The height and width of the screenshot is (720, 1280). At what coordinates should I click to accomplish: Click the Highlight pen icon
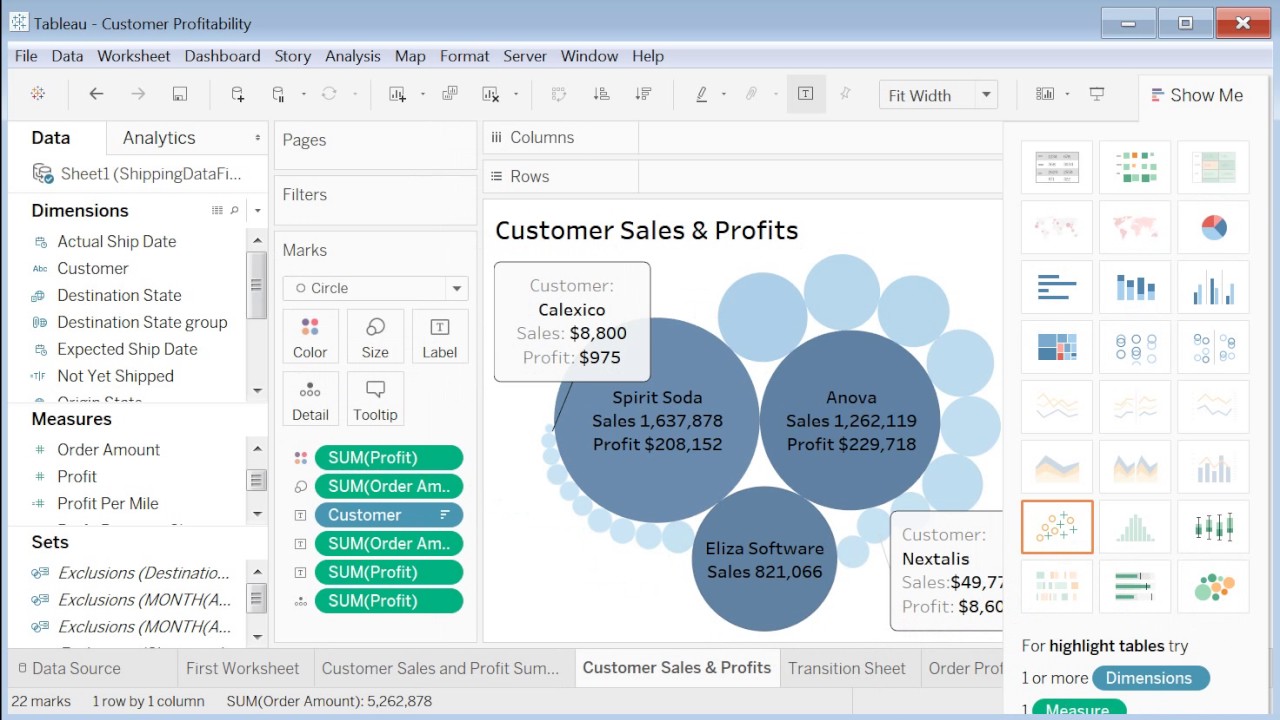tap(701, 94)
